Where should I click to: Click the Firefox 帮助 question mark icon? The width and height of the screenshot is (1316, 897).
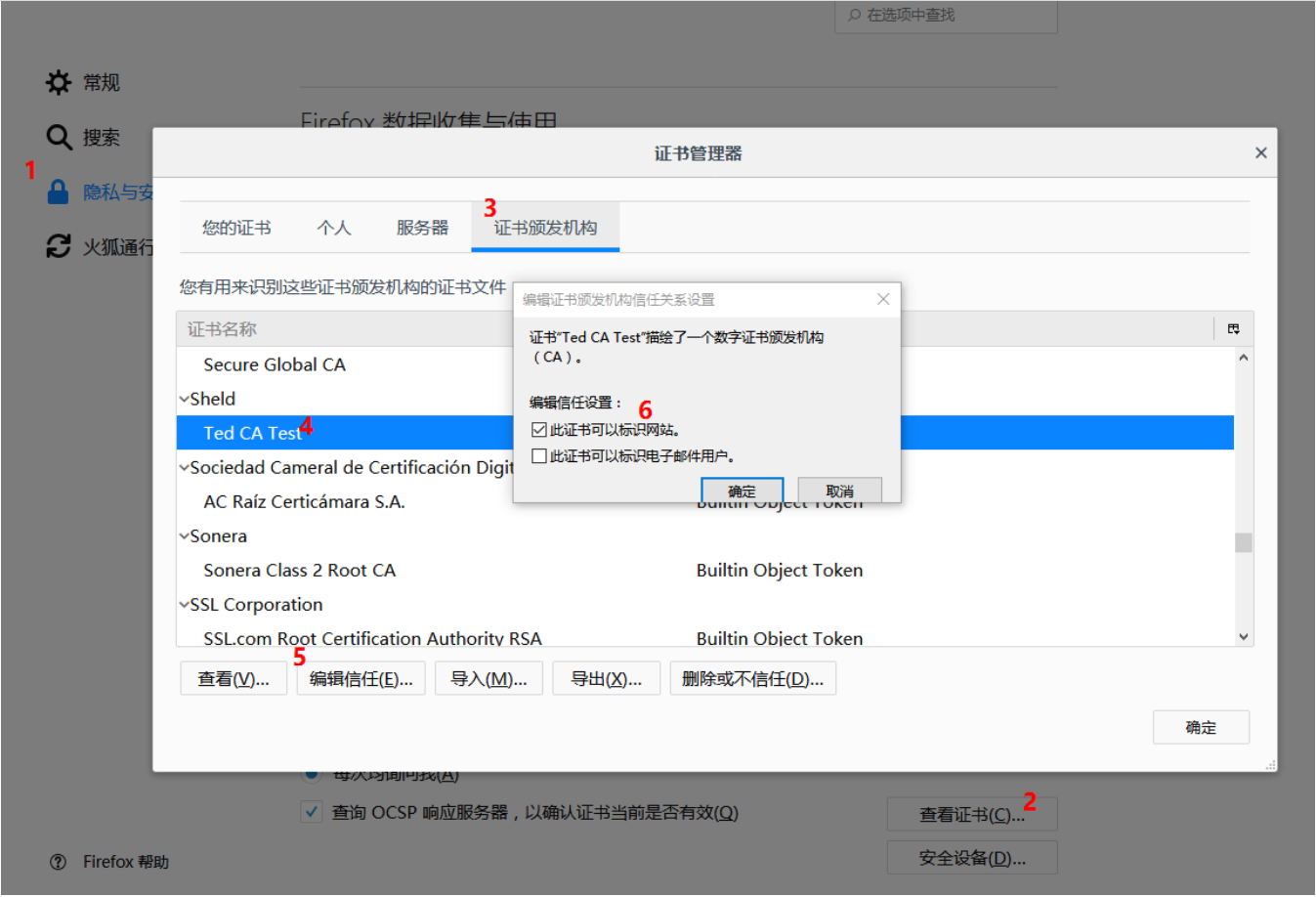point(58,861)
